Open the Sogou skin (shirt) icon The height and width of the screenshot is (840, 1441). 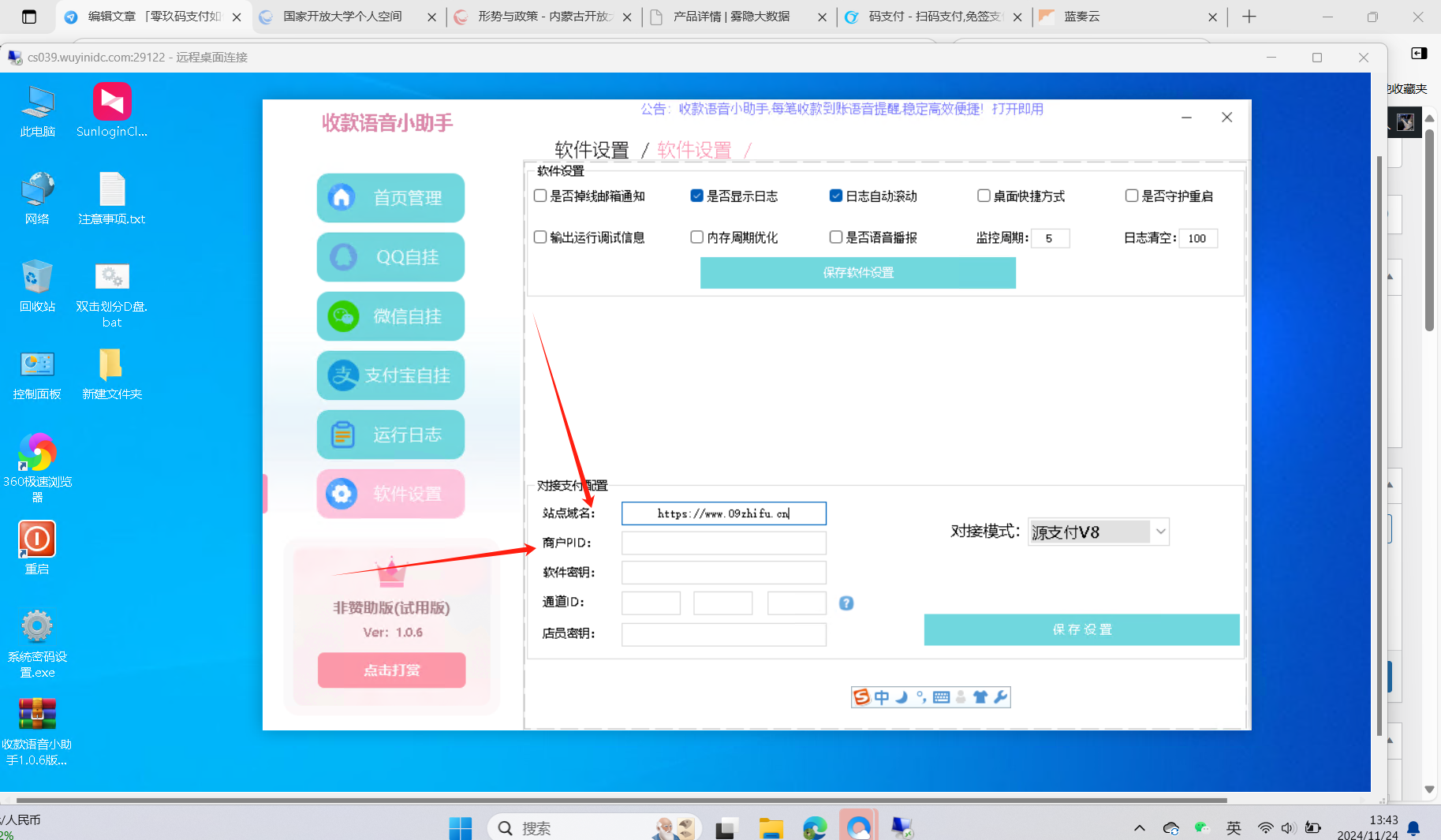point(980,696)
